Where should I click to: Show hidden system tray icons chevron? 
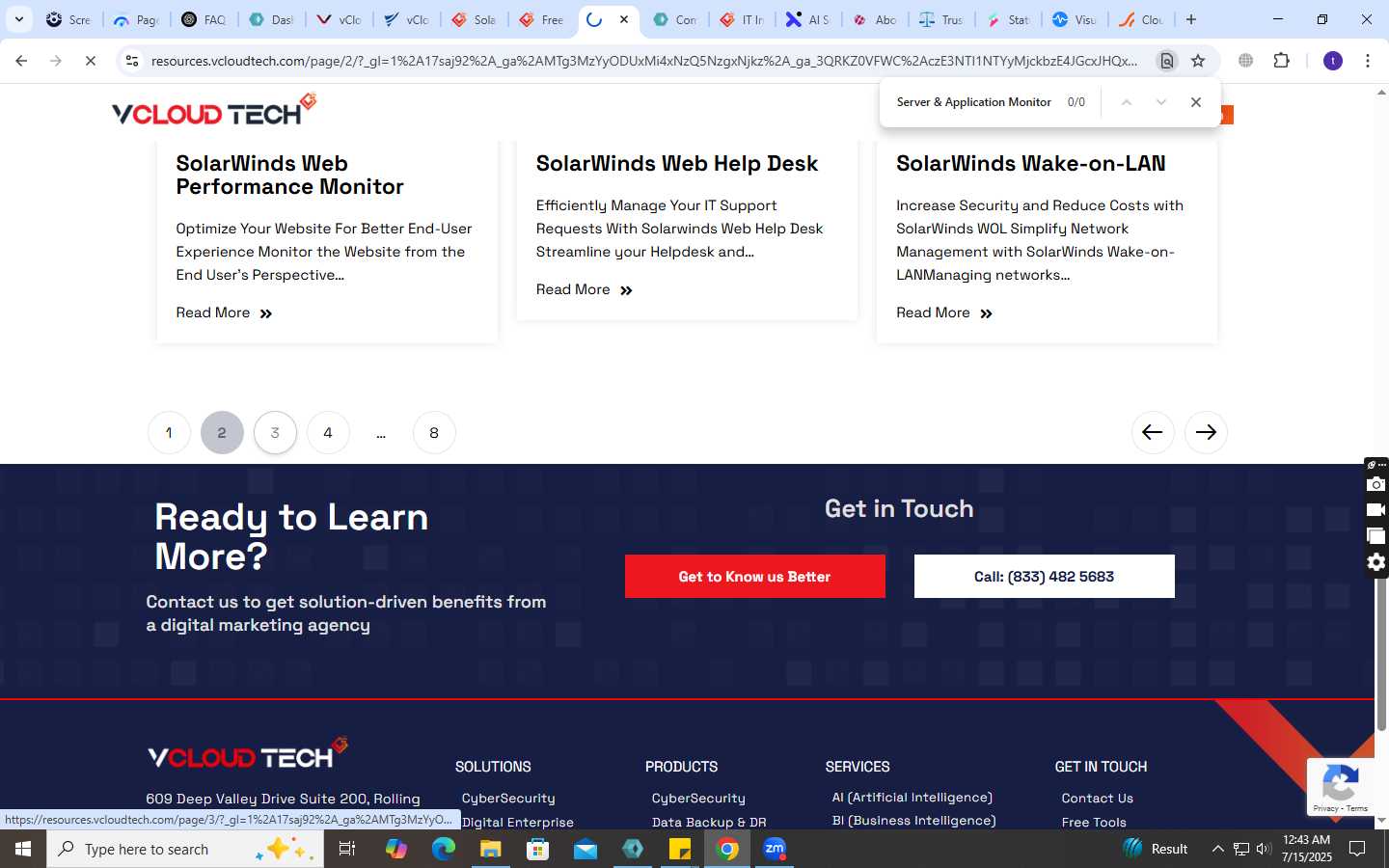click(1217, 849)
